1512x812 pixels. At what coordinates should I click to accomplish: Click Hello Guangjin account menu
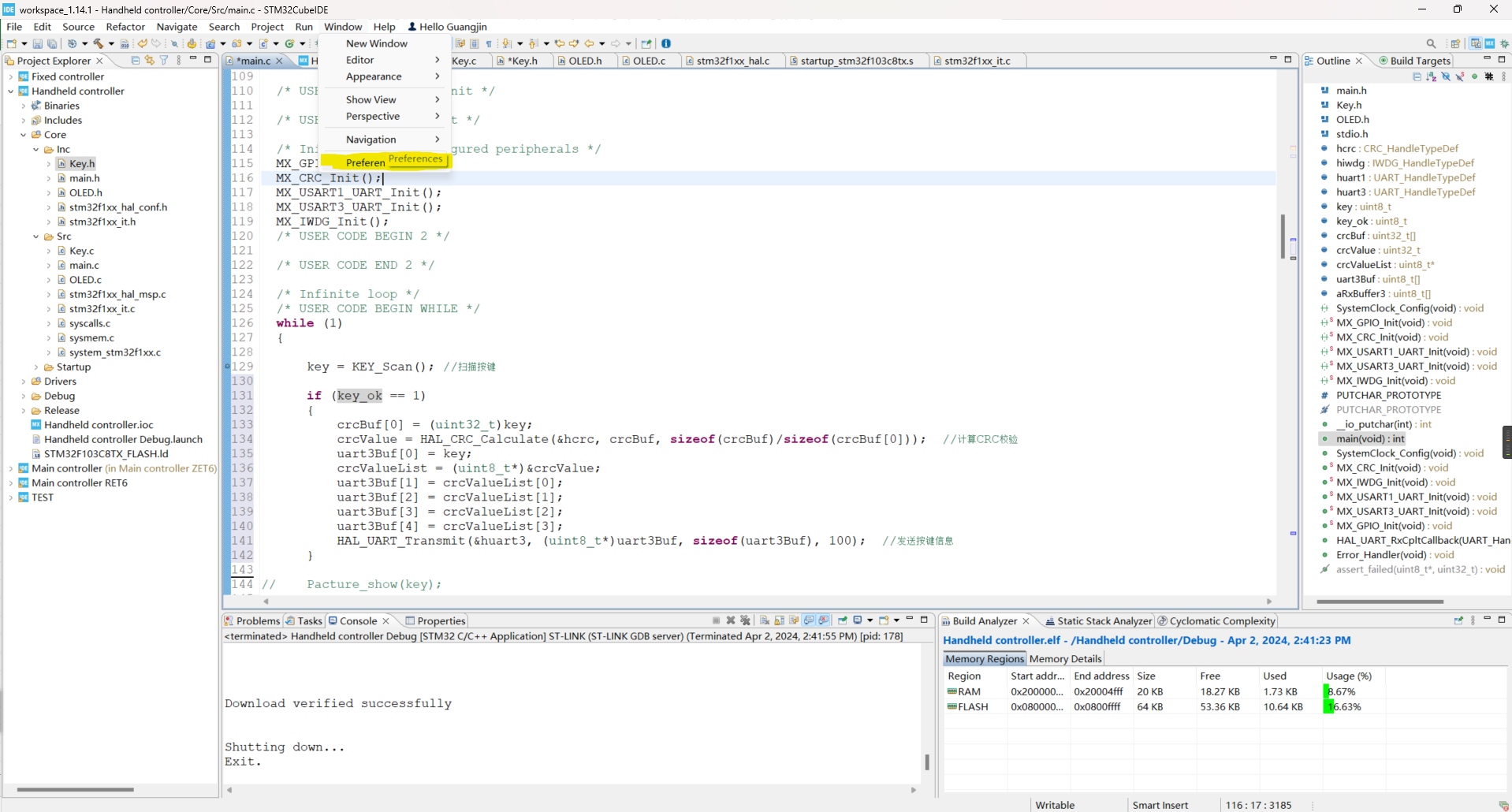448,27
